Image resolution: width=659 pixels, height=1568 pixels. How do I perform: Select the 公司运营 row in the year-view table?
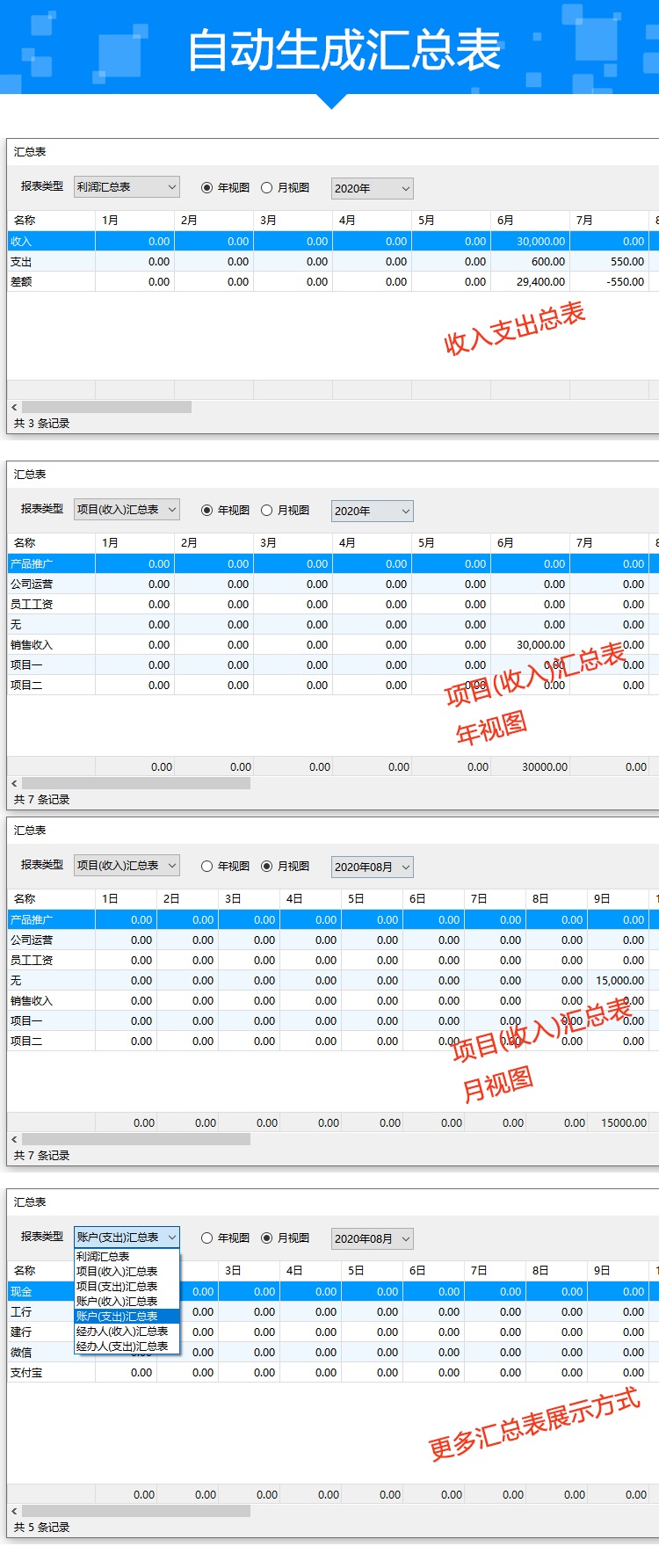pos(333,584)
